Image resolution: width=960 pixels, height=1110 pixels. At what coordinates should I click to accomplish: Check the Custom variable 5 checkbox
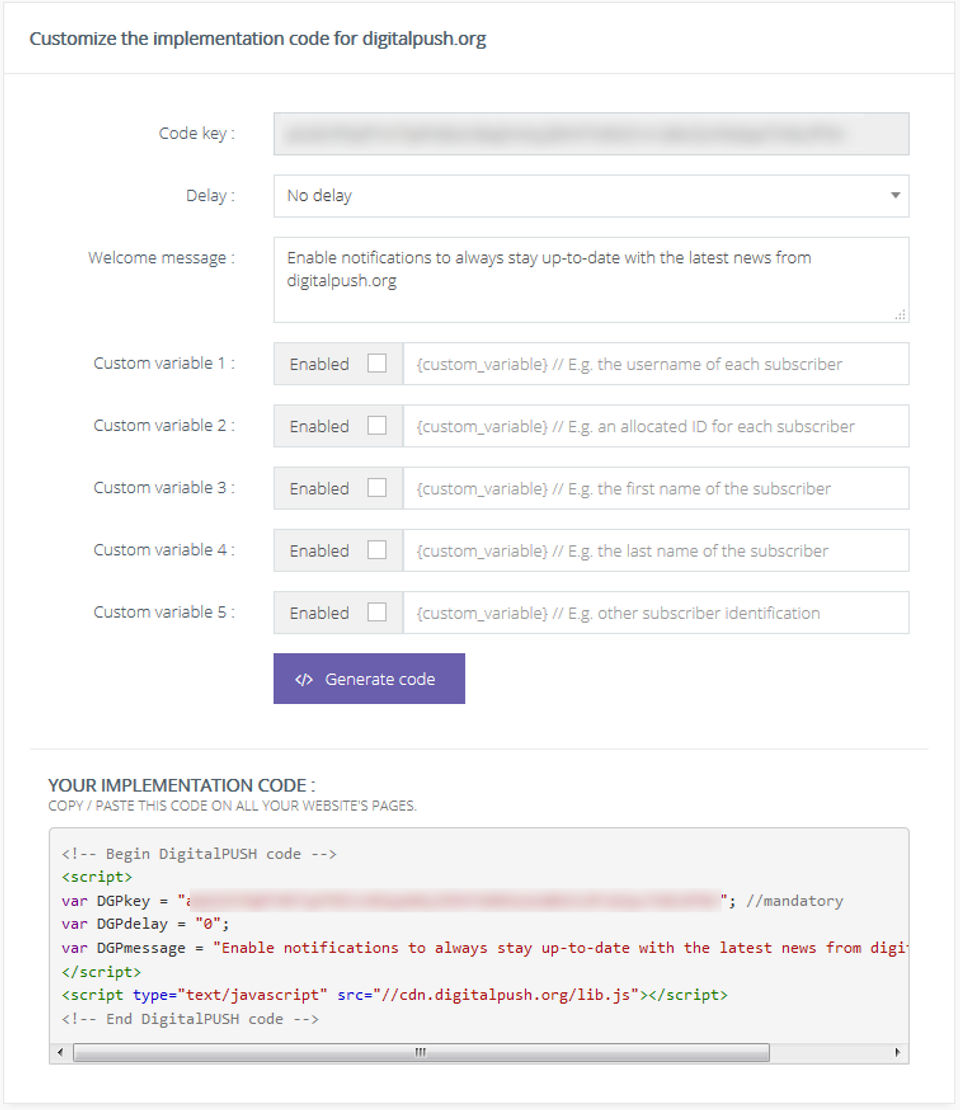pos(377,612)
